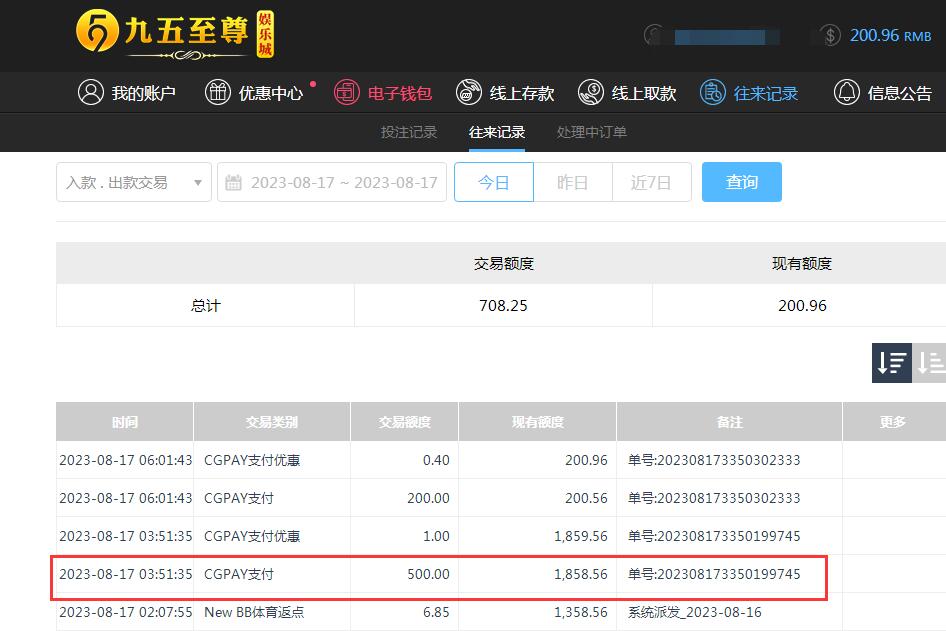This screenshot has height=631, width=946.
Task: Click the 交易额度 column header
Action: point(404,422)
